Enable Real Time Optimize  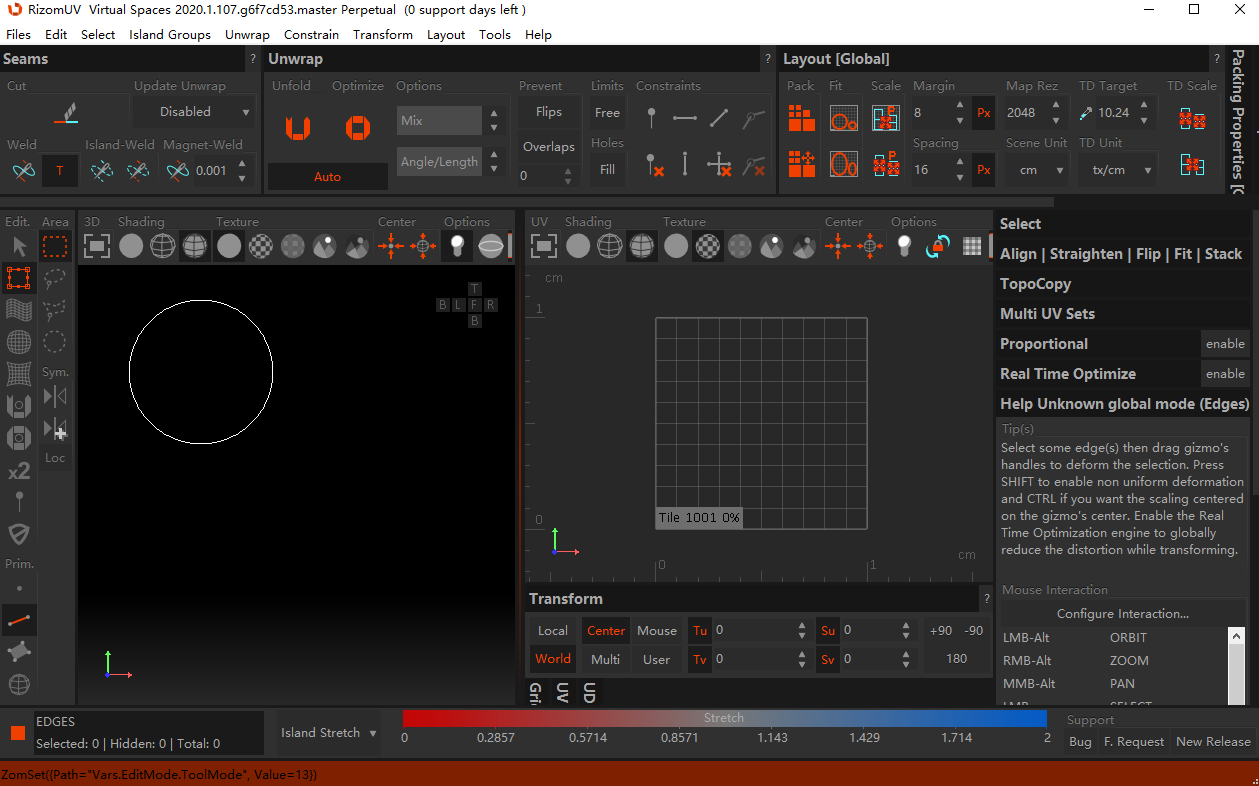click(x=1225, y=374)
